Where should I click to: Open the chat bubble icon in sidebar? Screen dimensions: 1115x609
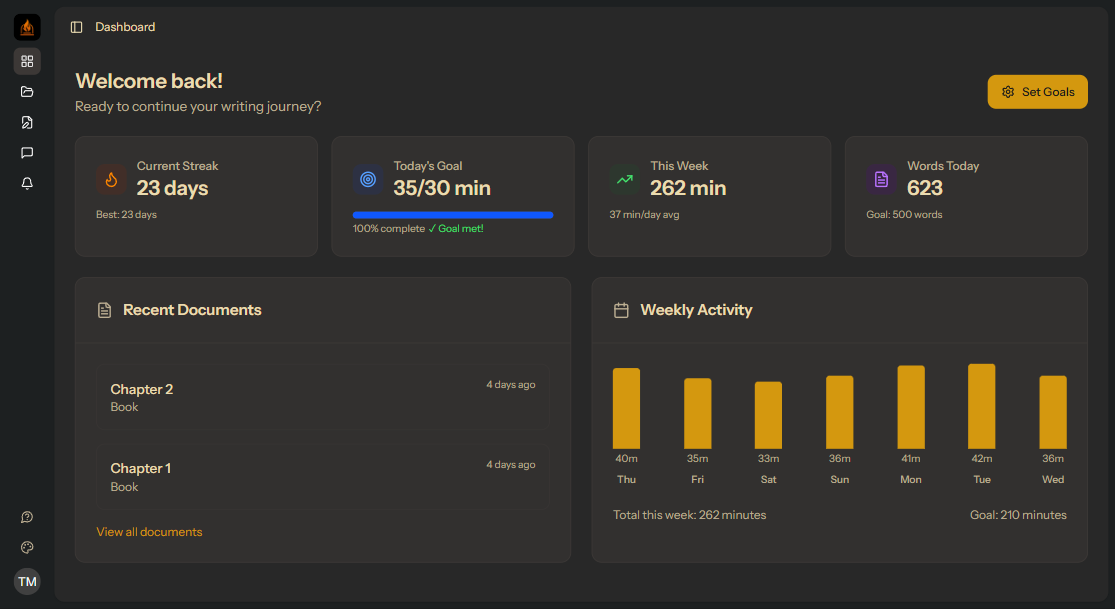click(27, 152)
